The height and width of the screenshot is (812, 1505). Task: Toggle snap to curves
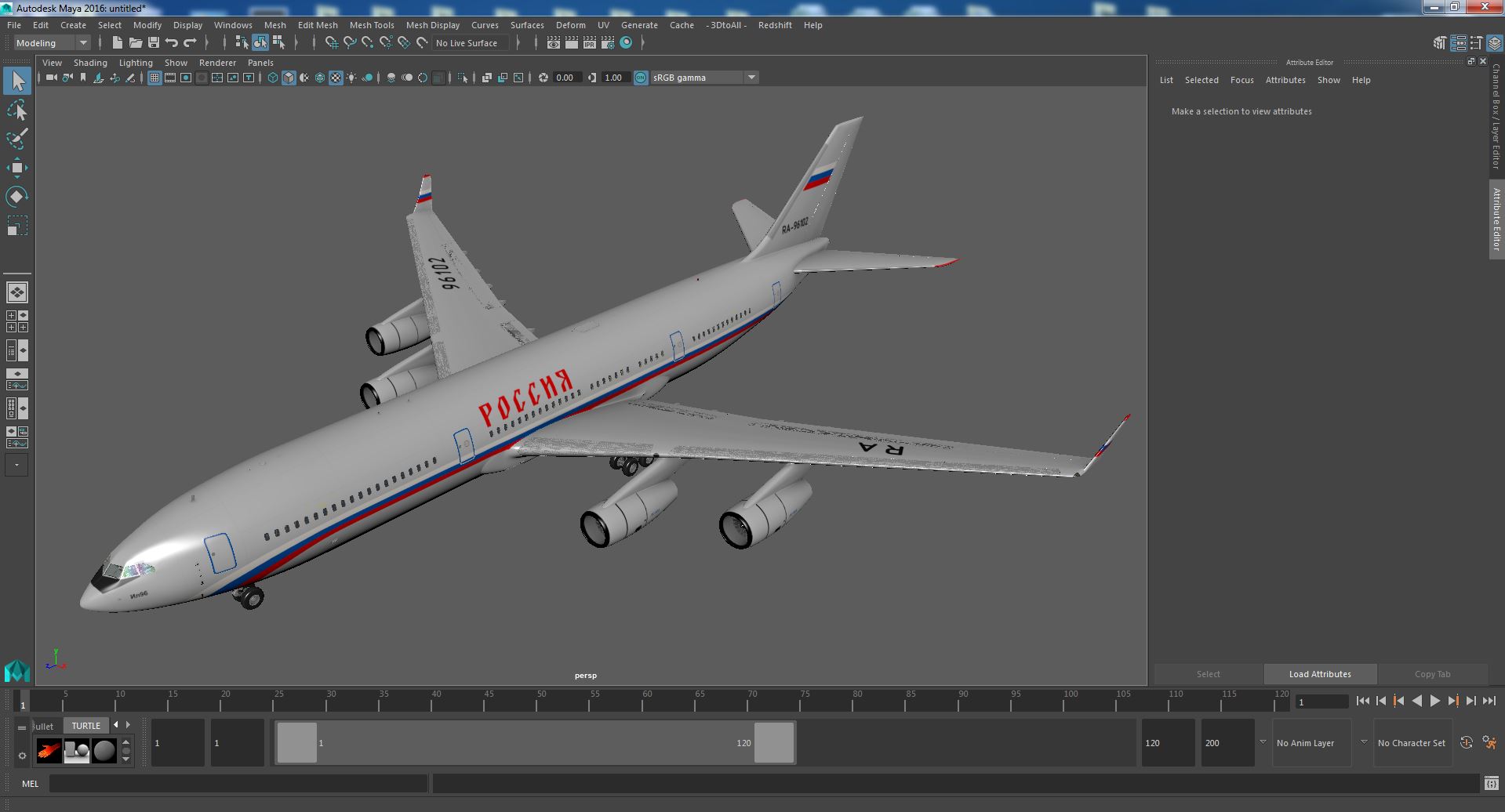pos(350,42)
